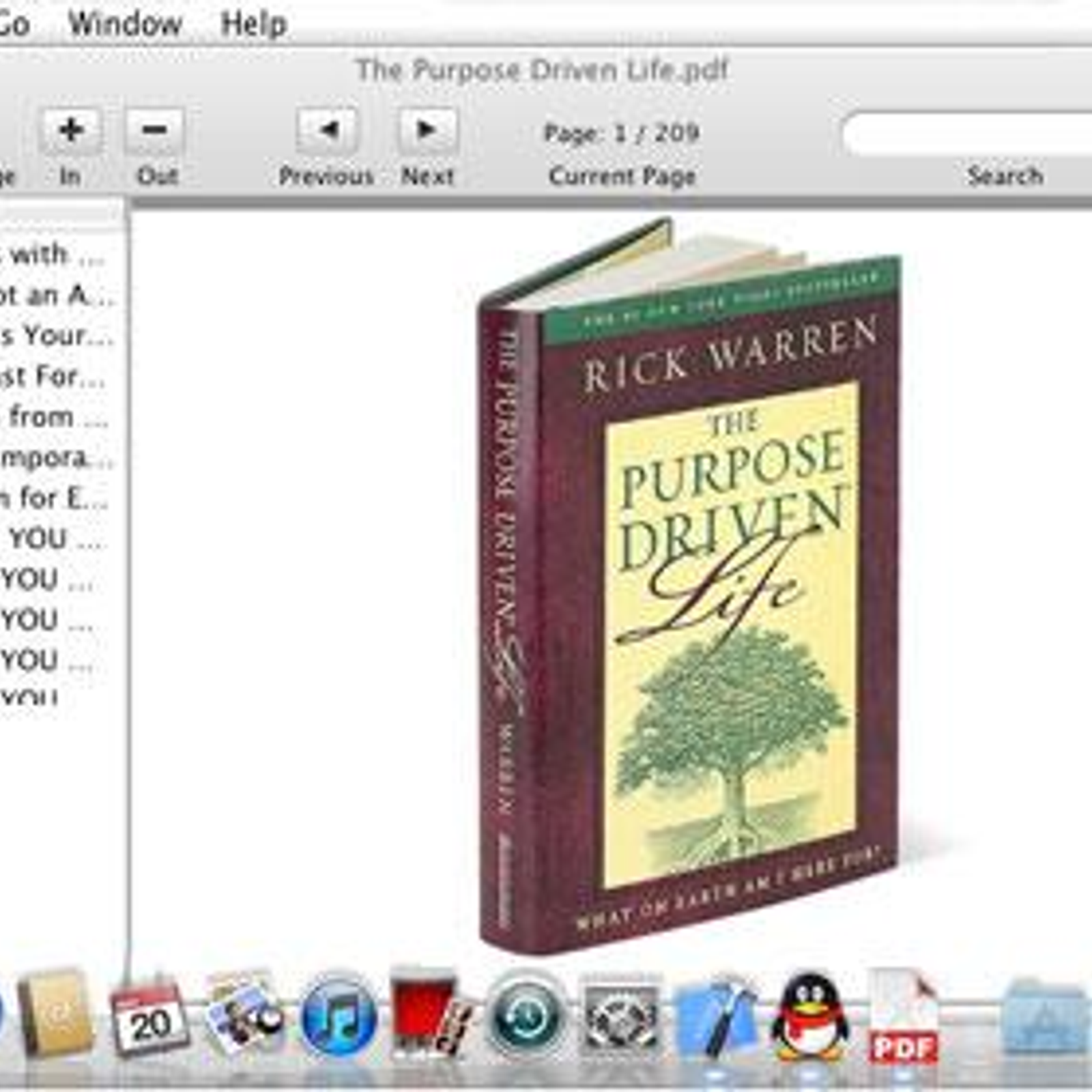Click 'The Purpose Driven Life.pdf' window title

542,70
